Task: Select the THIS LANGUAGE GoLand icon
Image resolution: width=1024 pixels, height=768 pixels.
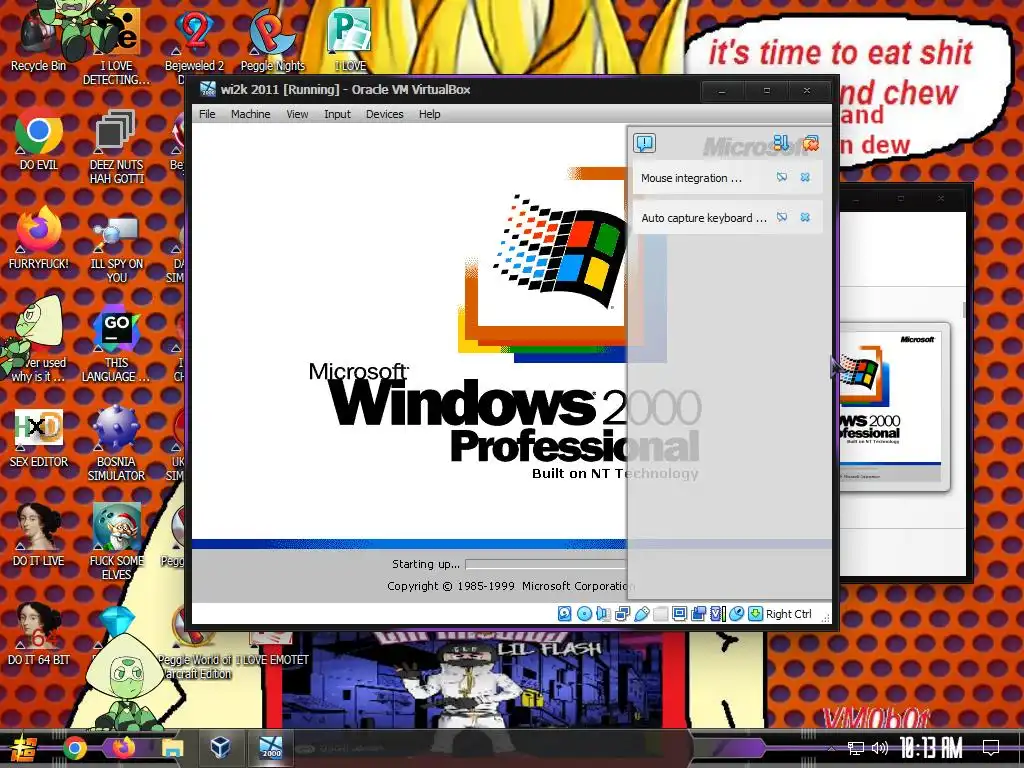Action: pos(116,345)
